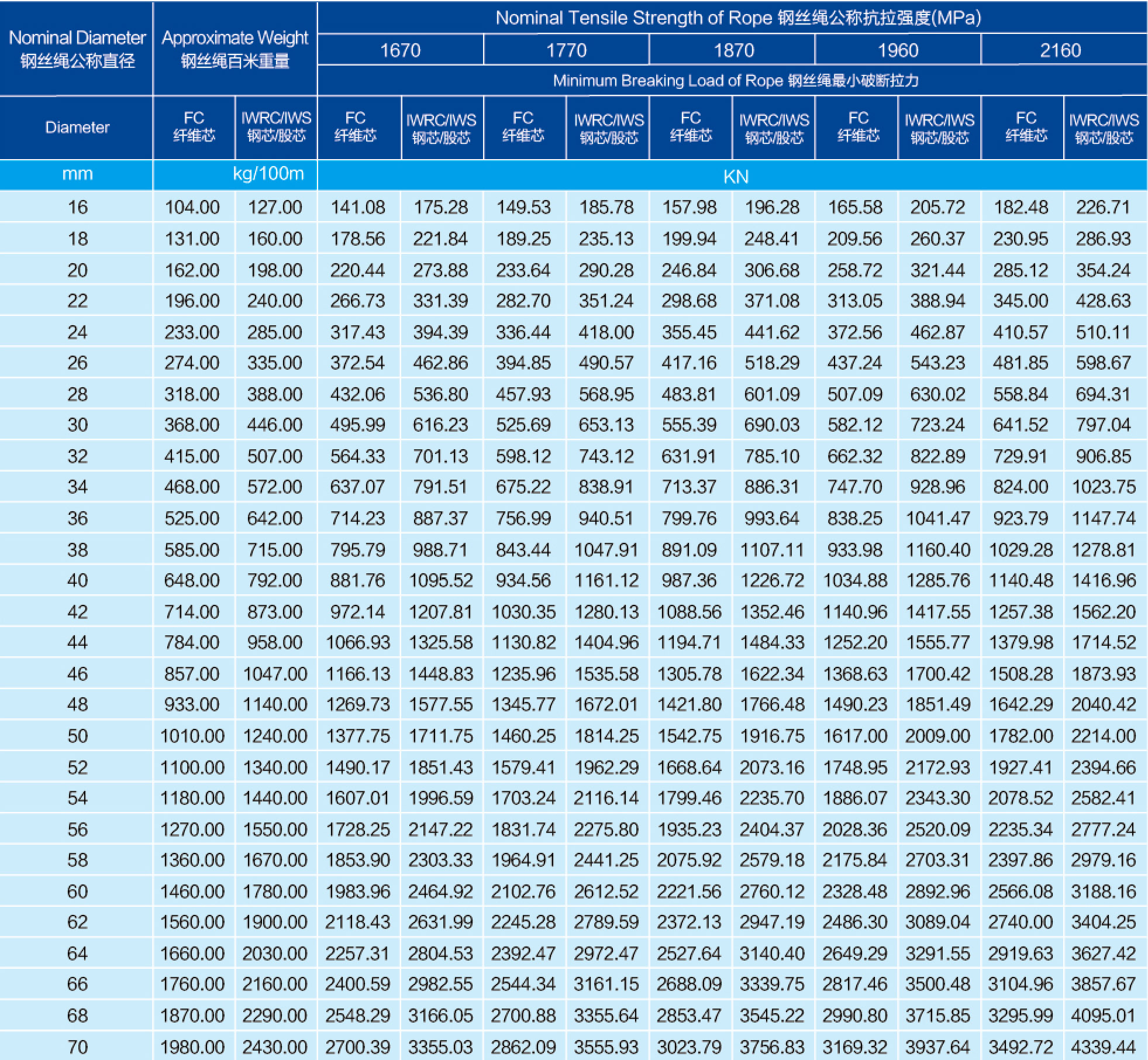Click the diameter 16 row label
The width and height of the screenshot is (1148, 1060).
coord(77,207)
